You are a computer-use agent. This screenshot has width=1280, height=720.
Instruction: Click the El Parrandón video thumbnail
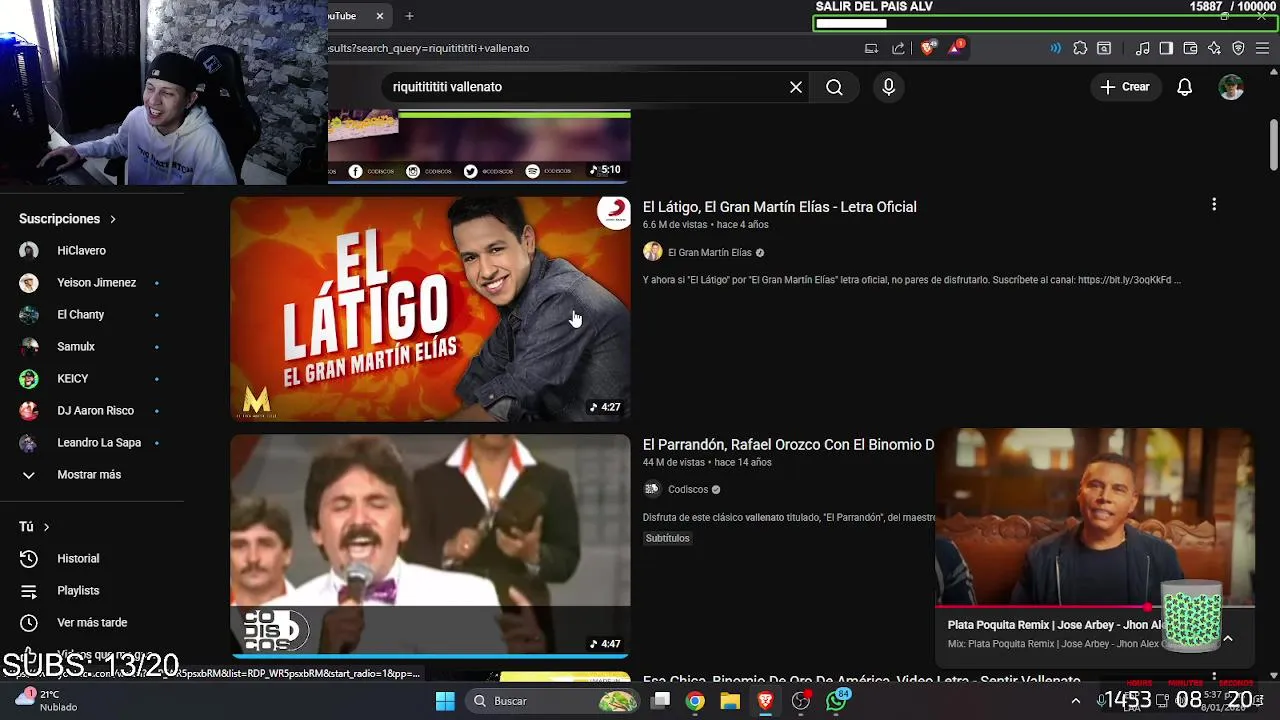pos(430,546)
